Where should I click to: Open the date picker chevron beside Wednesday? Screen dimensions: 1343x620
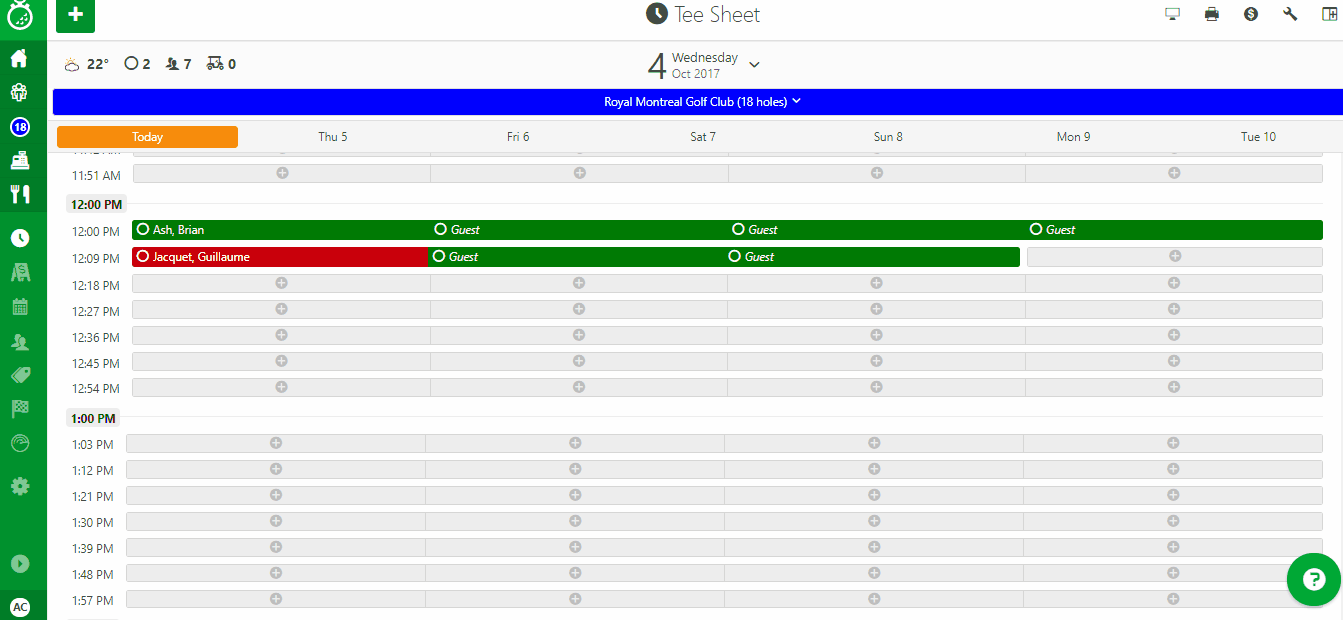[754, 65]
